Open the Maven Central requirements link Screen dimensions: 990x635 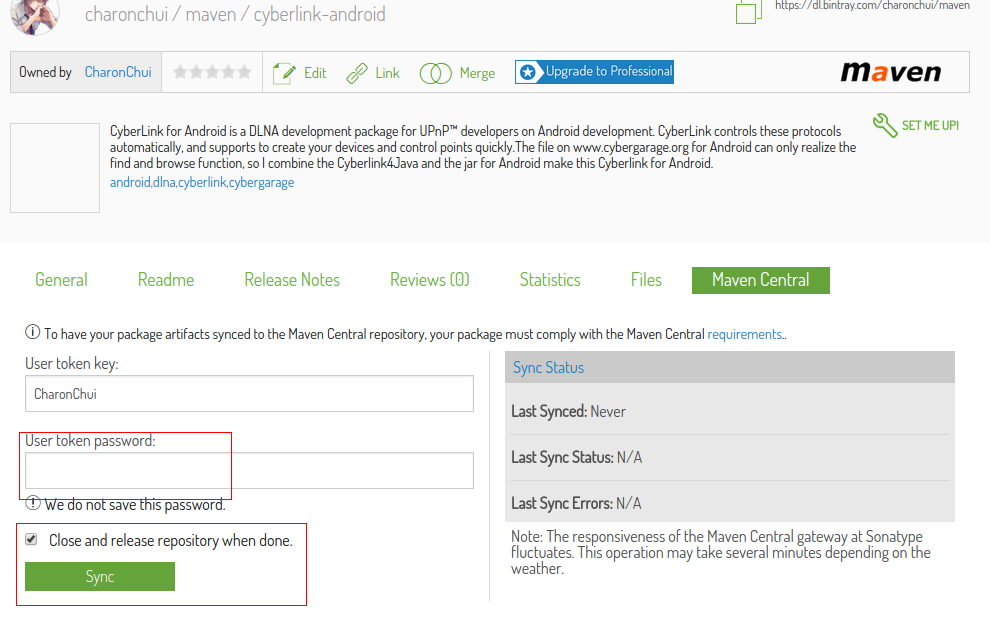[744, 334]
